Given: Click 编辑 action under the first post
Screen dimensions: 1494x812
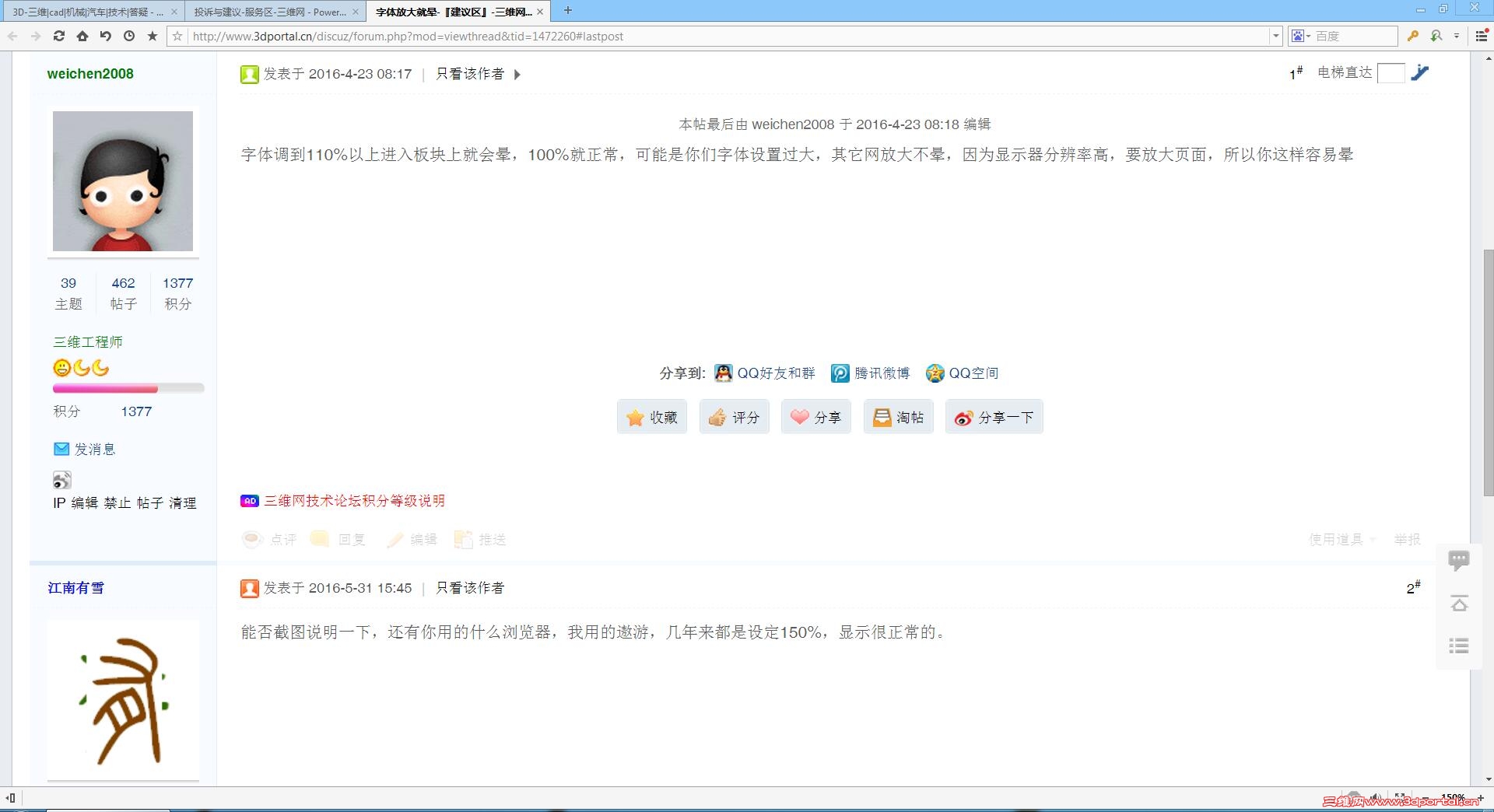Looking at the screenshot, I should point(412,539).
